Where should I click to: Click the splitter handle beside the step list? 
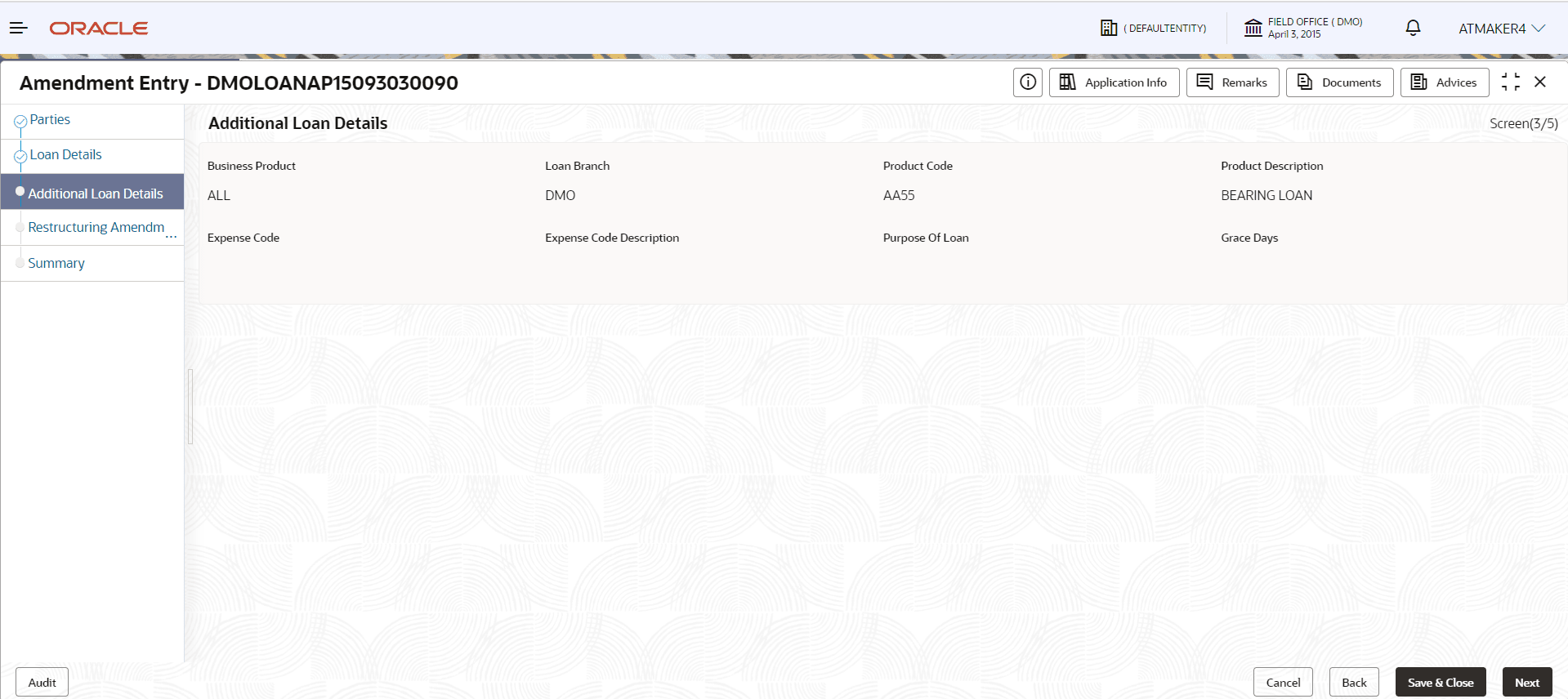coord(190,406)
